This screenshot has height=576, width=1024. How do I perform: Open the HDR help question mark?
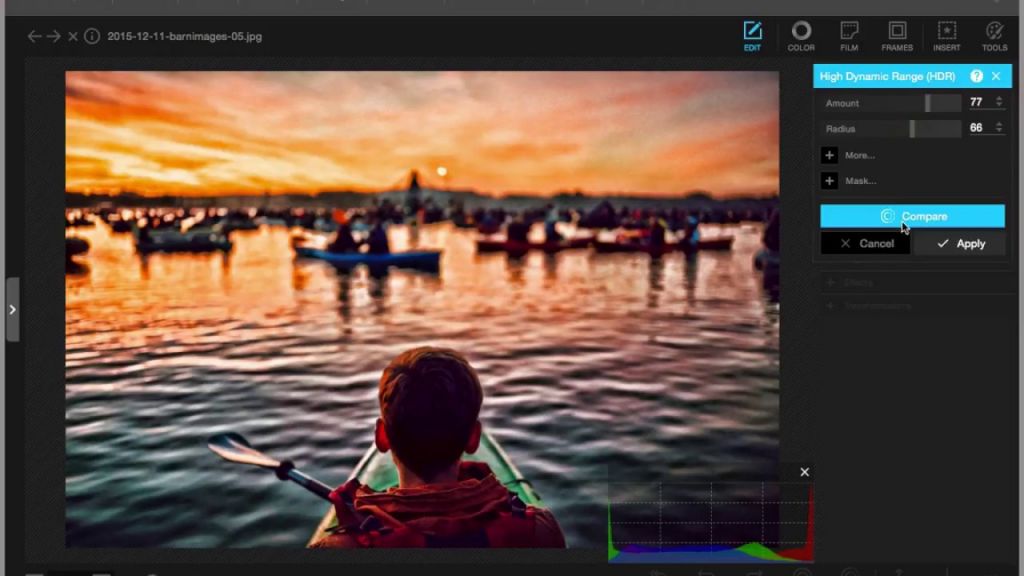click(976, 76)
